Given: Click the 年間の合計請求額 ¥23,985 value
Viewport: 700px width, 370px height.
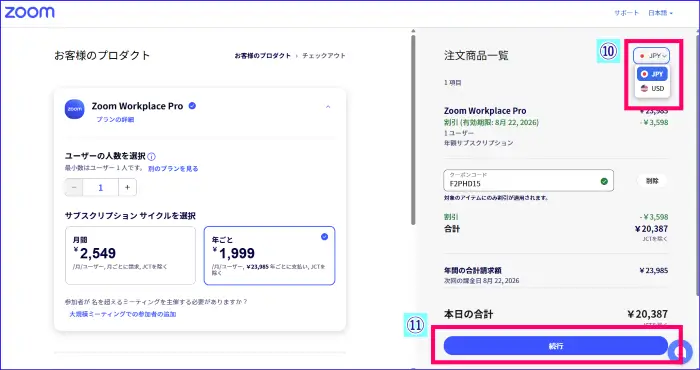Looking at the screenshot, I should [654, 270].
